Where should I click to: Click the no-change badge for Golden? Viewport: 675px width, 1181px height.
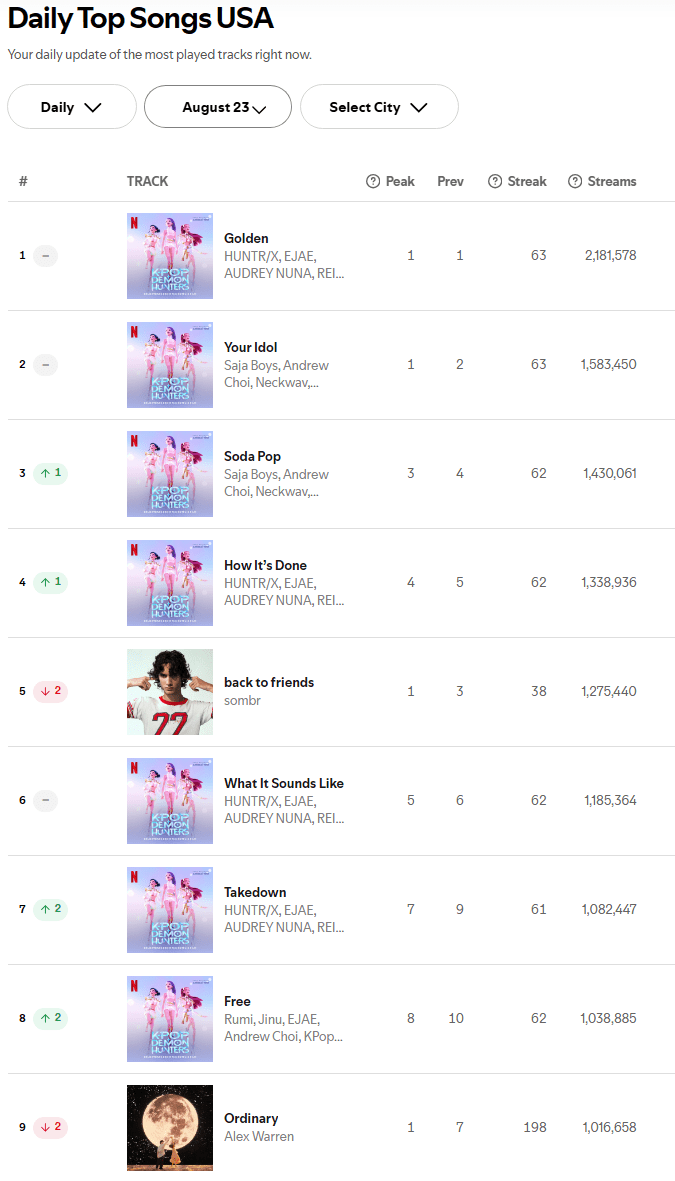[45, 255]
